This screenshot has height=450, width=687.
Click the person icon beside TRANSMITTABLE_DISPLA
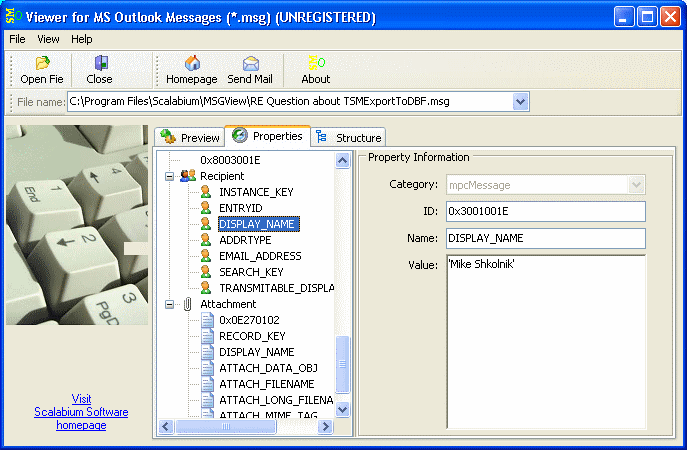pyautogui.click(x=205, y=288)
